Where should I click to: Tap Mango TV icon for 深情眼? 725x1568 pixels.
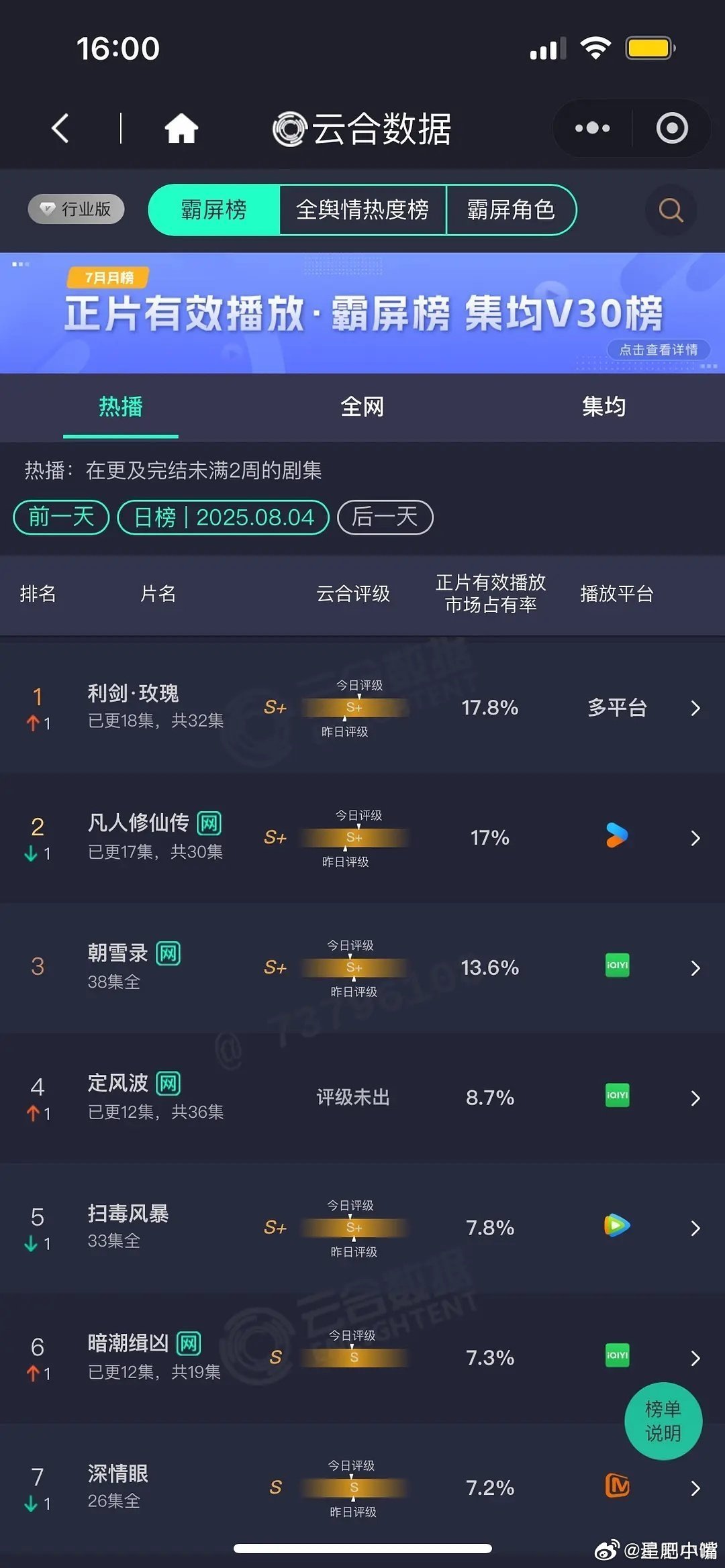coord(617,1486)
